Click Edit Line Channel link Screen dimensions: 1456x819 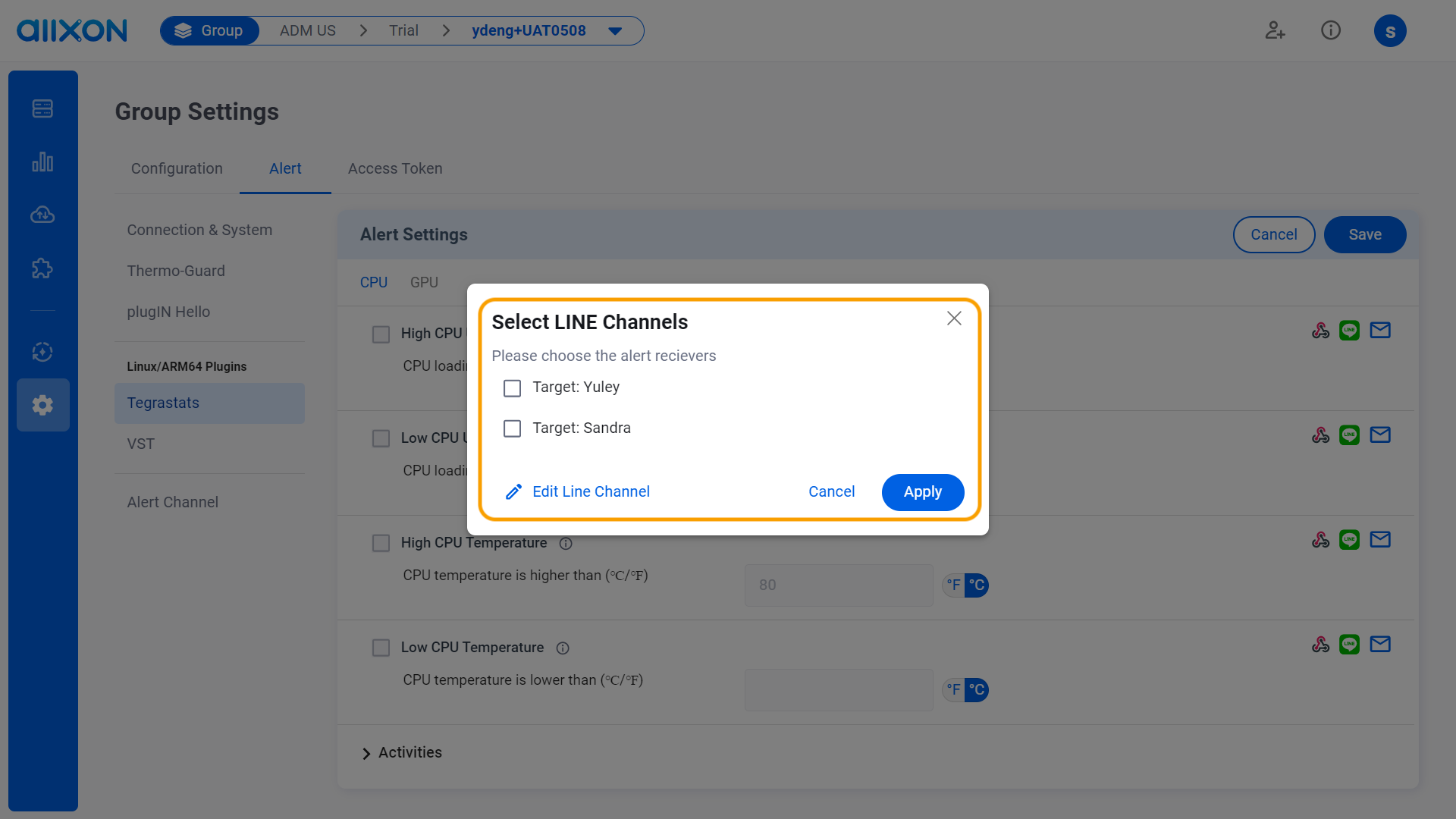[x=591, y=491]
